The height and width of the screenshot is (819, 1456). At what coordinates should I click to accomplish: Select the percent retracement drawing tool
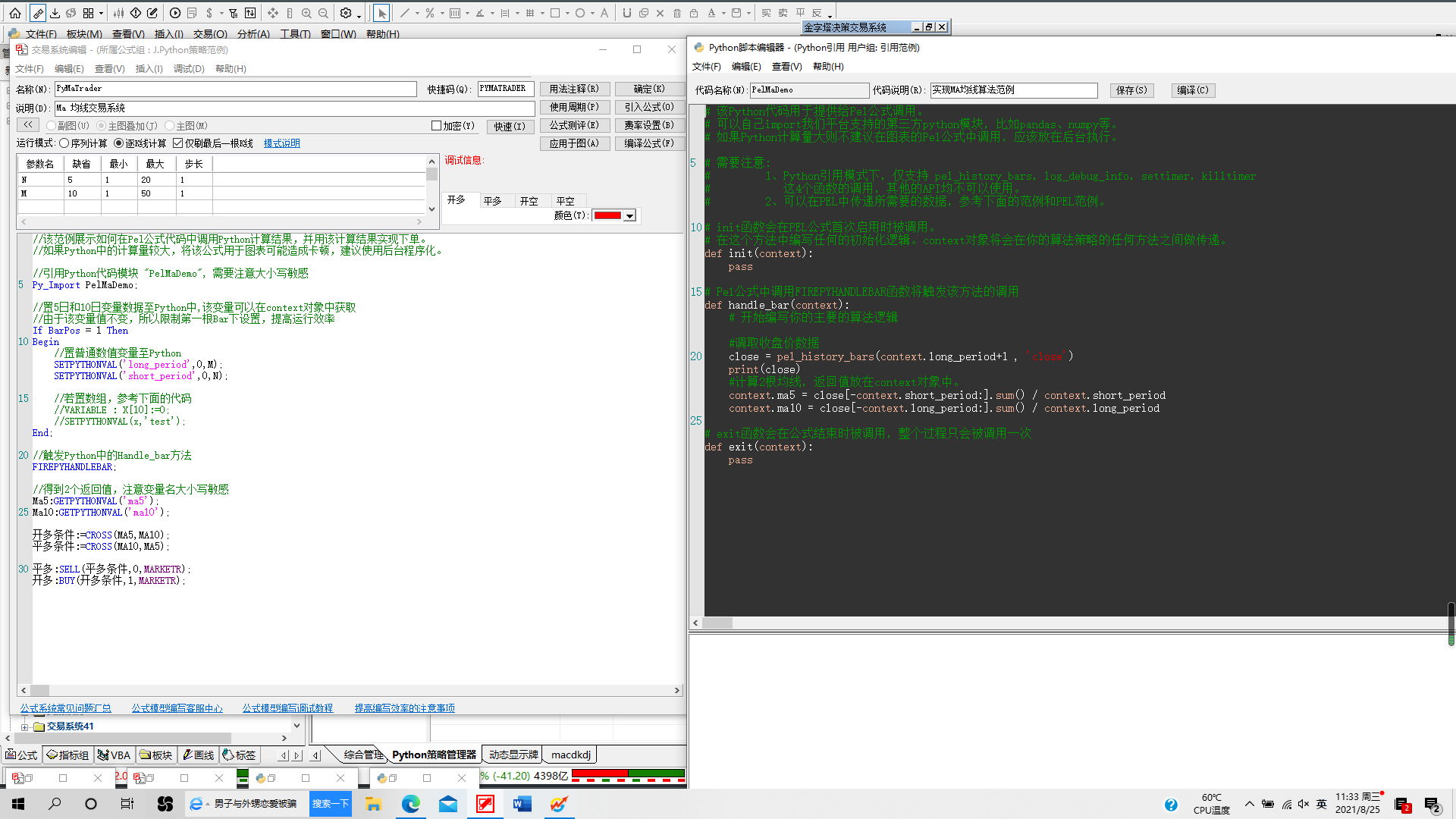pos(430,13)
